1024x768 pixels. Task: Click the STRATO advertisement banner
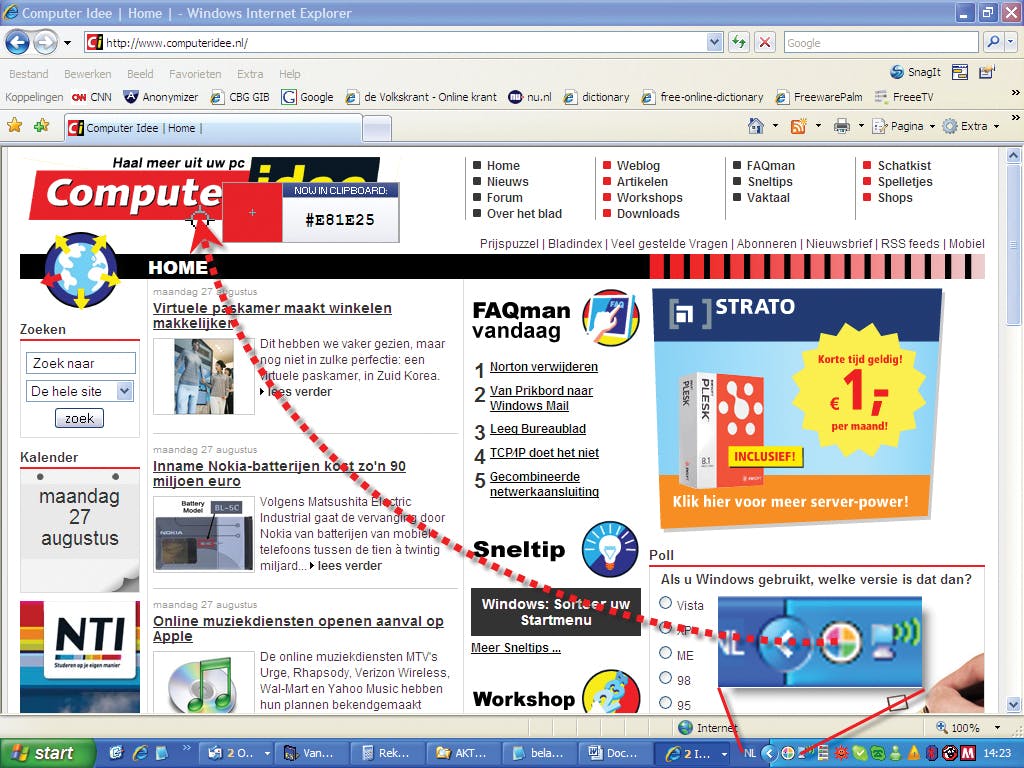[797, 408]
